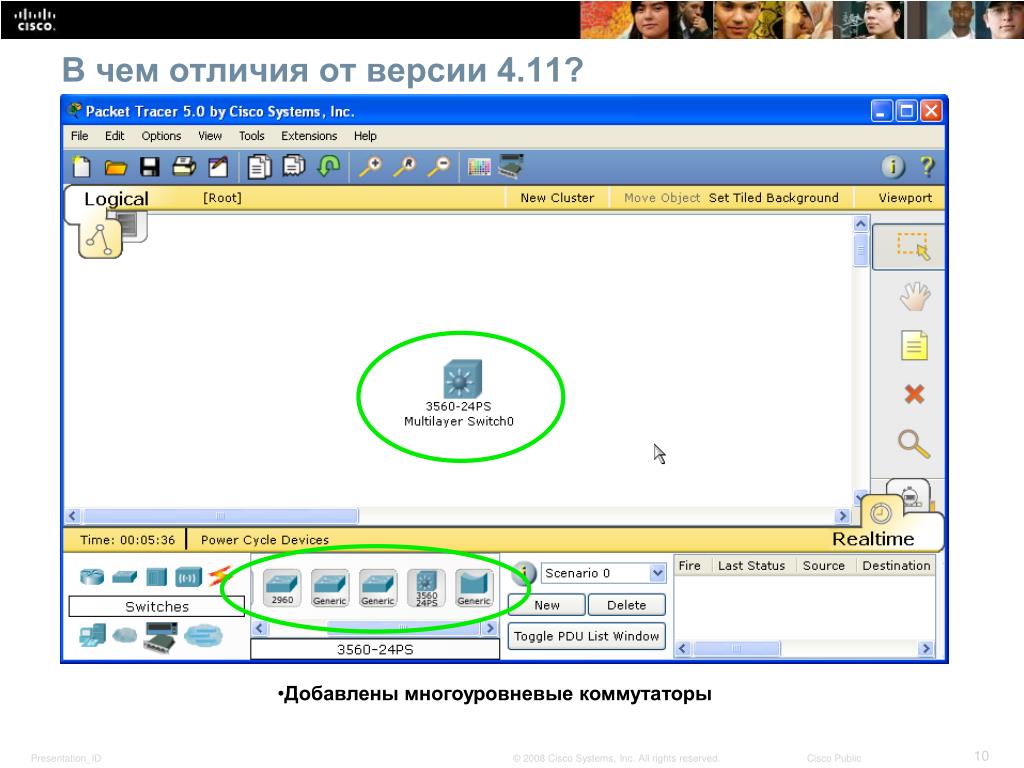Click the question mark Help icon
The image size is (1024, 768).
coord(927,167)
